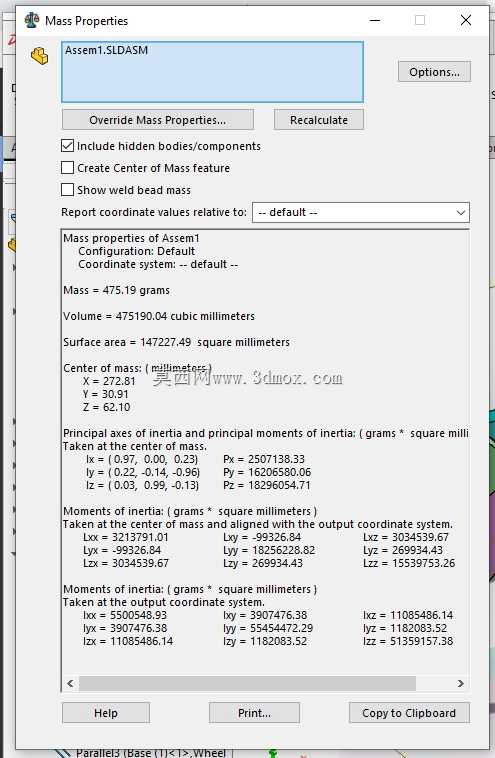Screen dimensions: 495x758
Task: Click the results scrollbar left arrow
Action: click(71, 683)
